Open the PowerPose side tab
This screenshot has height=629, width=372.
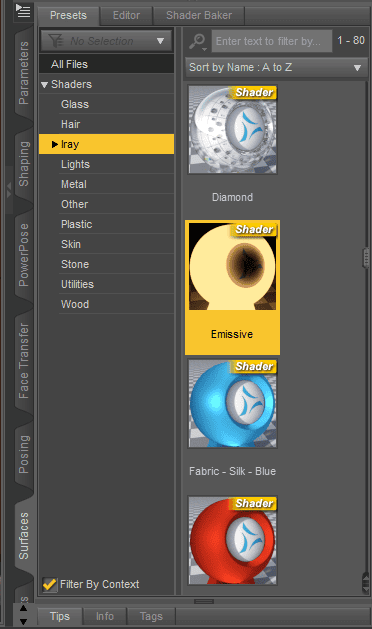(24, 255)
